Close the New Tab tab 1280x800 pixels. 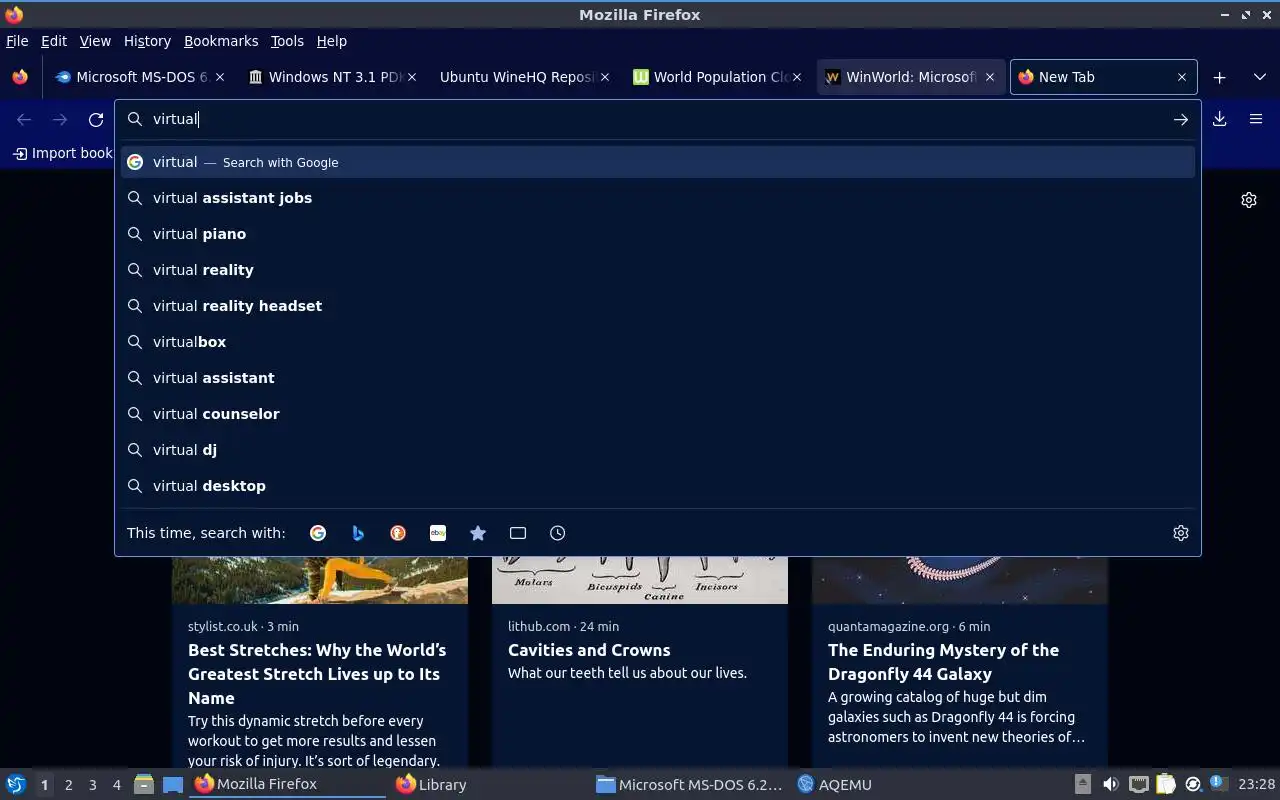point(1182,77)
